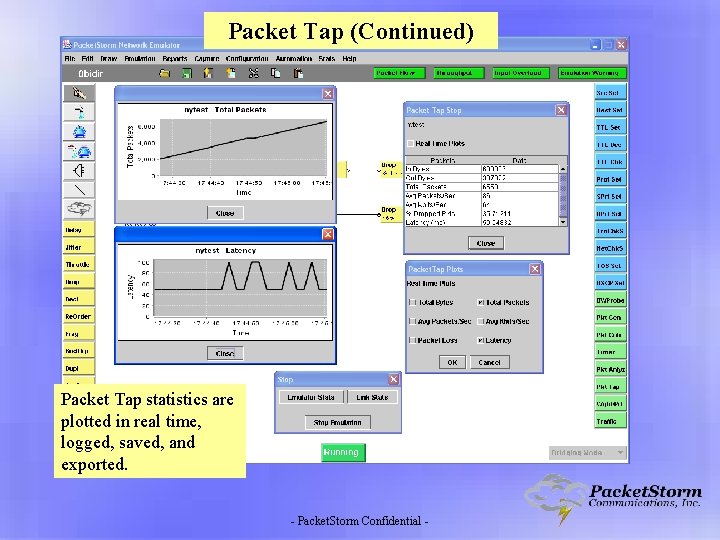Check the Avg Packets/Sec plot option
The height and width of the screenshot is (540, 720).
pyautogui.click(x=412, y=321)
